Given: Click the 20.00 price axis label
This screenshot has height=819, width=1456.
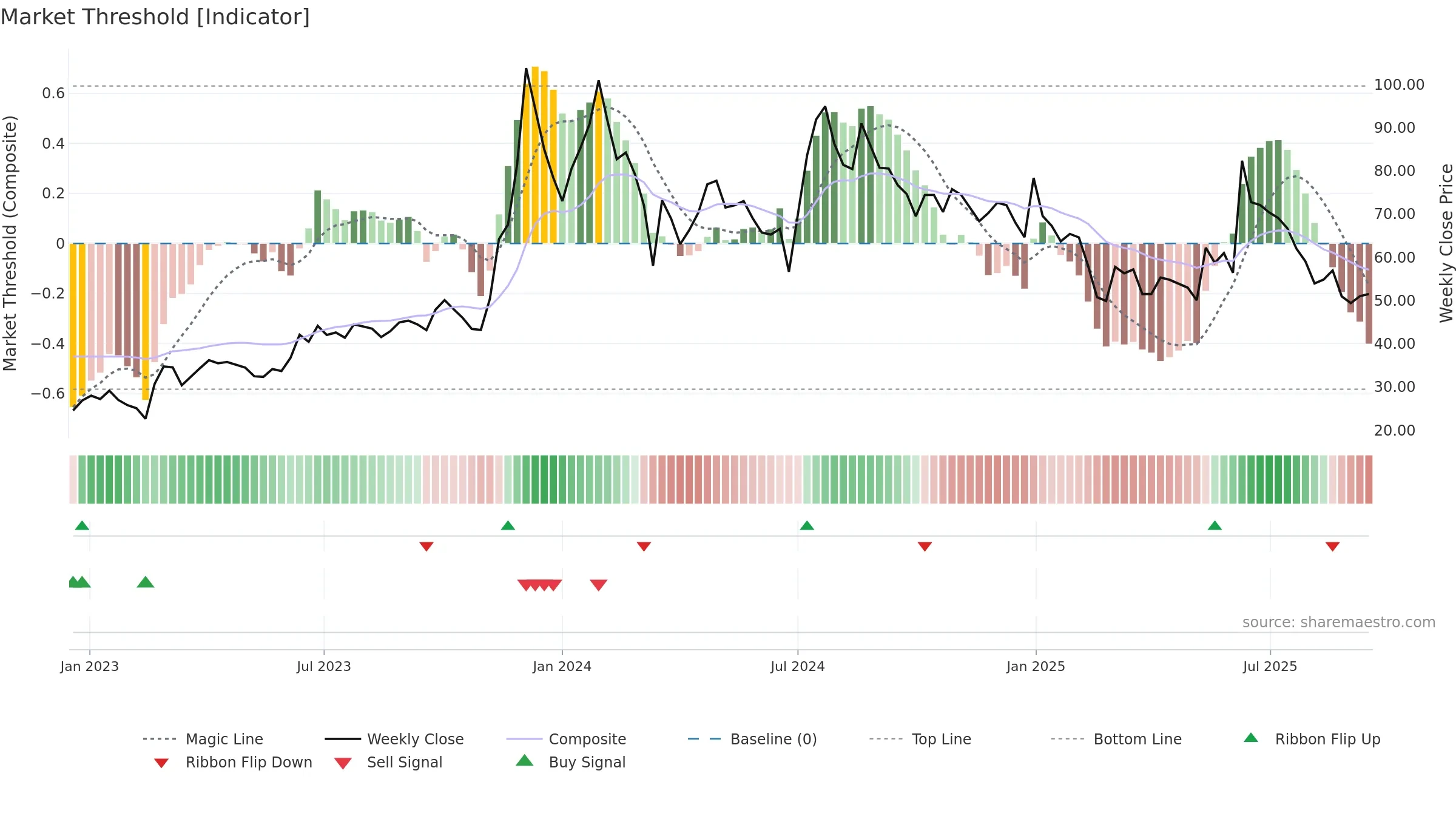Looking at the screenshot, I should [x=1394, y=430].
